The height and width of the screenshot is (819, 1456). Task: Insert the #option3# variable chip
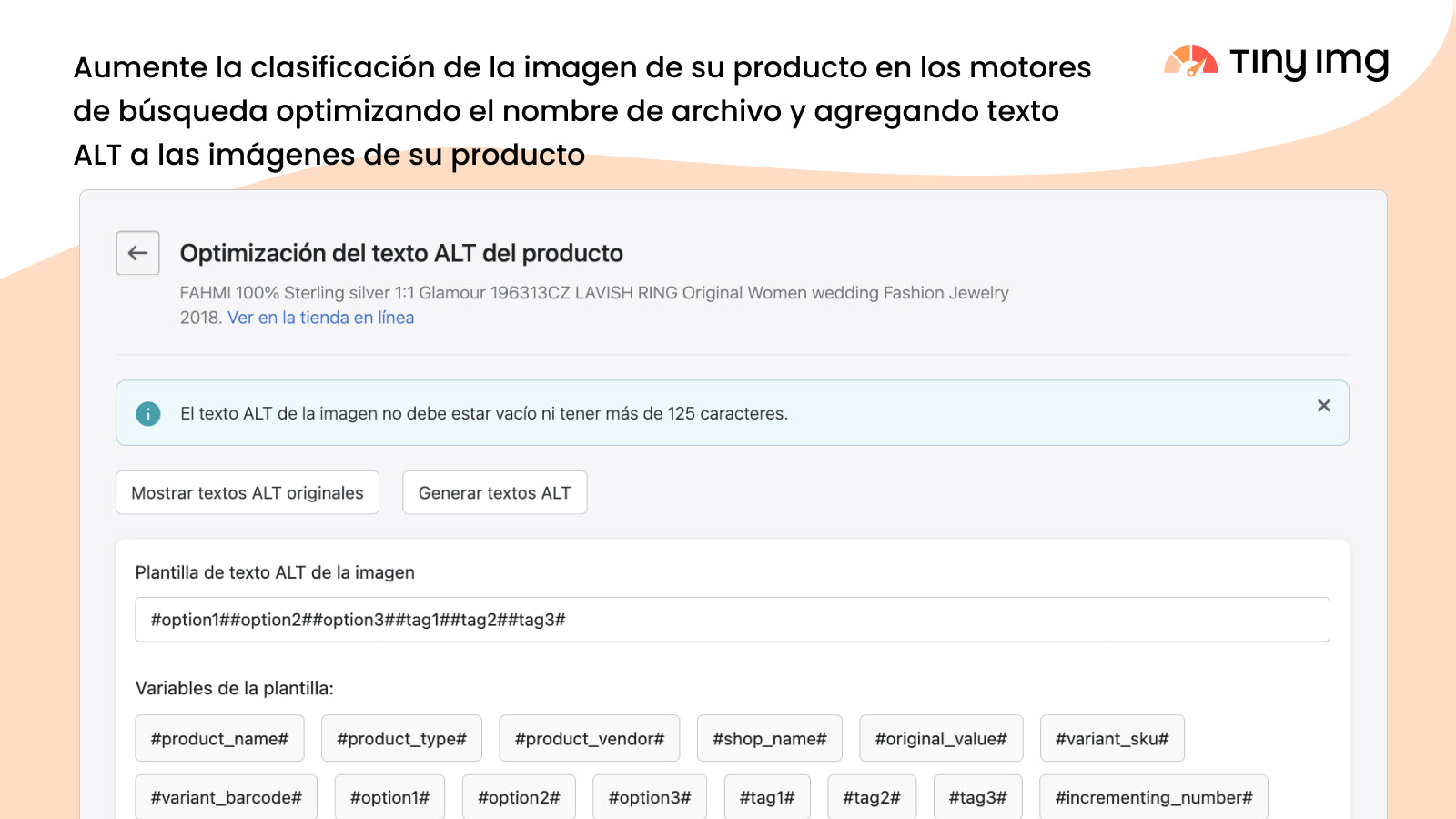coord(650,797)
